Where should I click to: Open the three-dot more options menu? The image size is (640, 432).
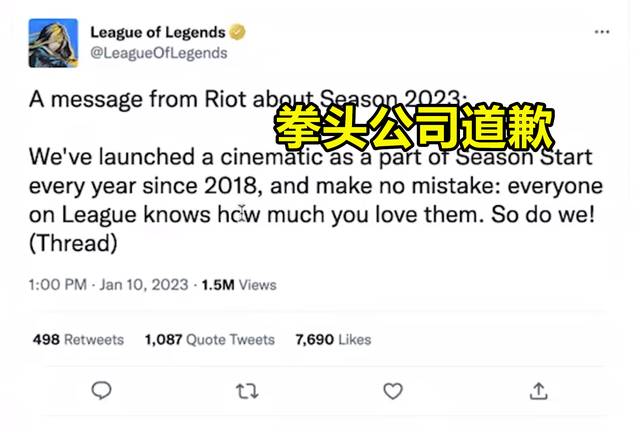tap(602, 32)
